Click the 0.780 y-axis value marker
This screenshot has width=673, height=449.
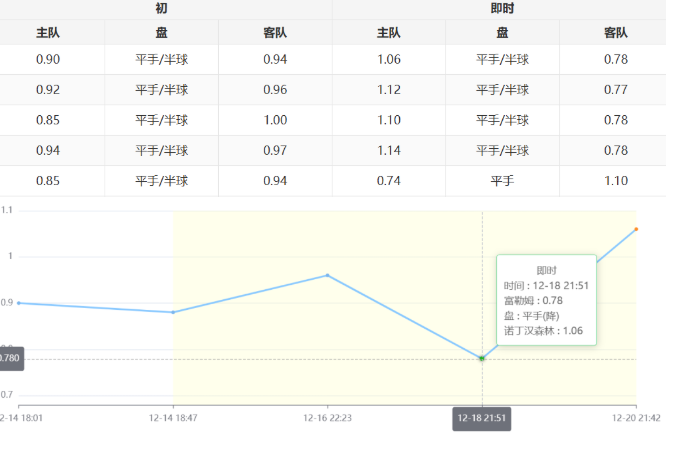(10, 358)
